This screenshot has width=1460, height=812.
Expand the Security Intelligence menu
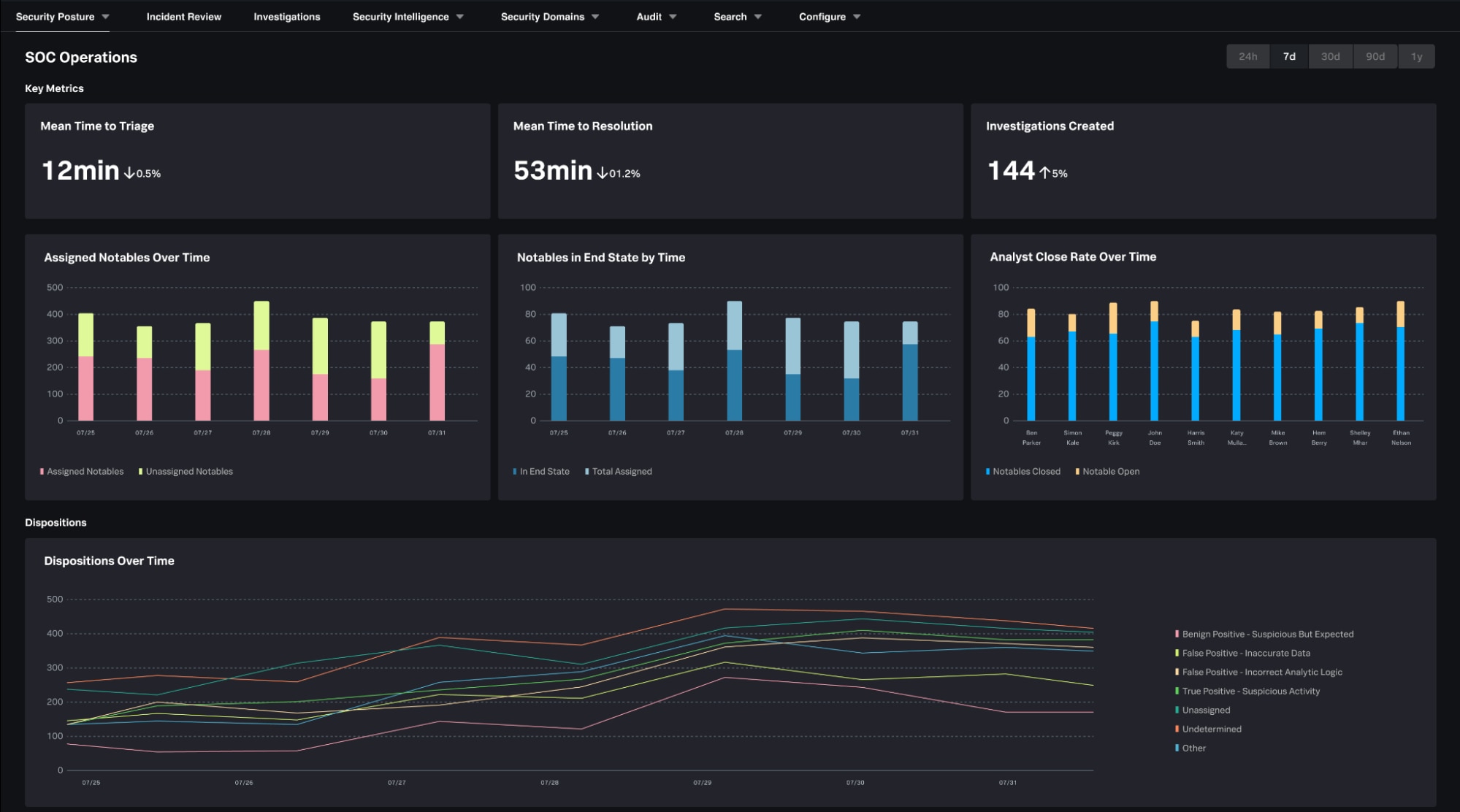coord(408,16)
